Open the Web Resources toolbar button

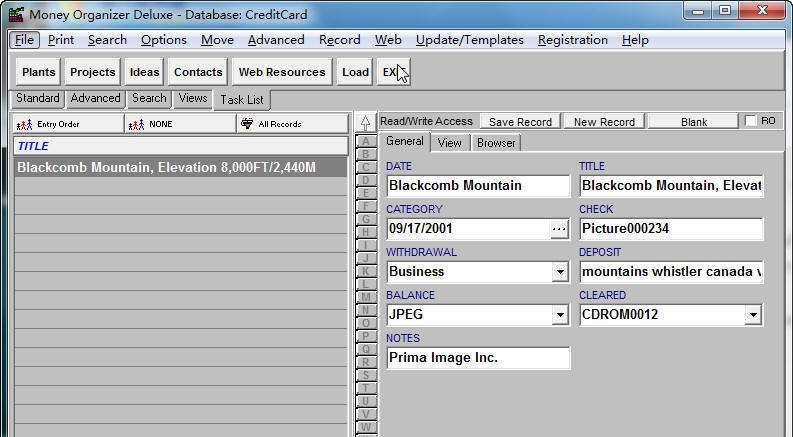pyautogui.click(x=282, y=72)
